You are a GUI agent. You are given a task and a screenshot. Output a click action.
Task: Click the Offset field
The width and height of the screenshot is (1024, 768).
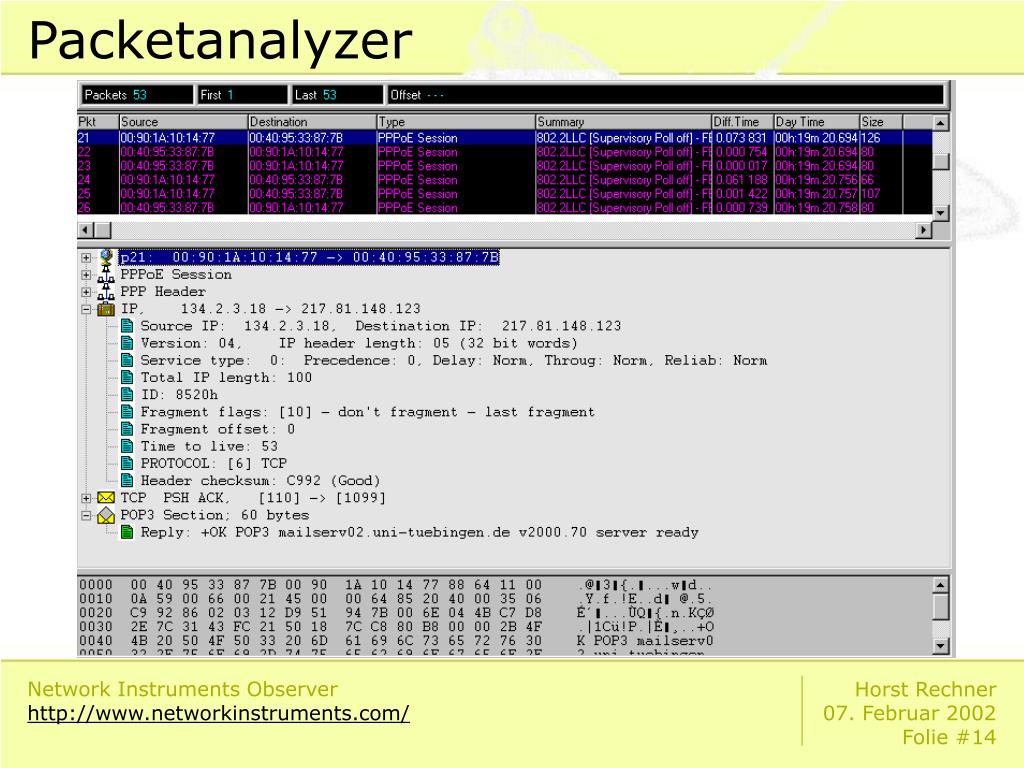click(665, 95)
